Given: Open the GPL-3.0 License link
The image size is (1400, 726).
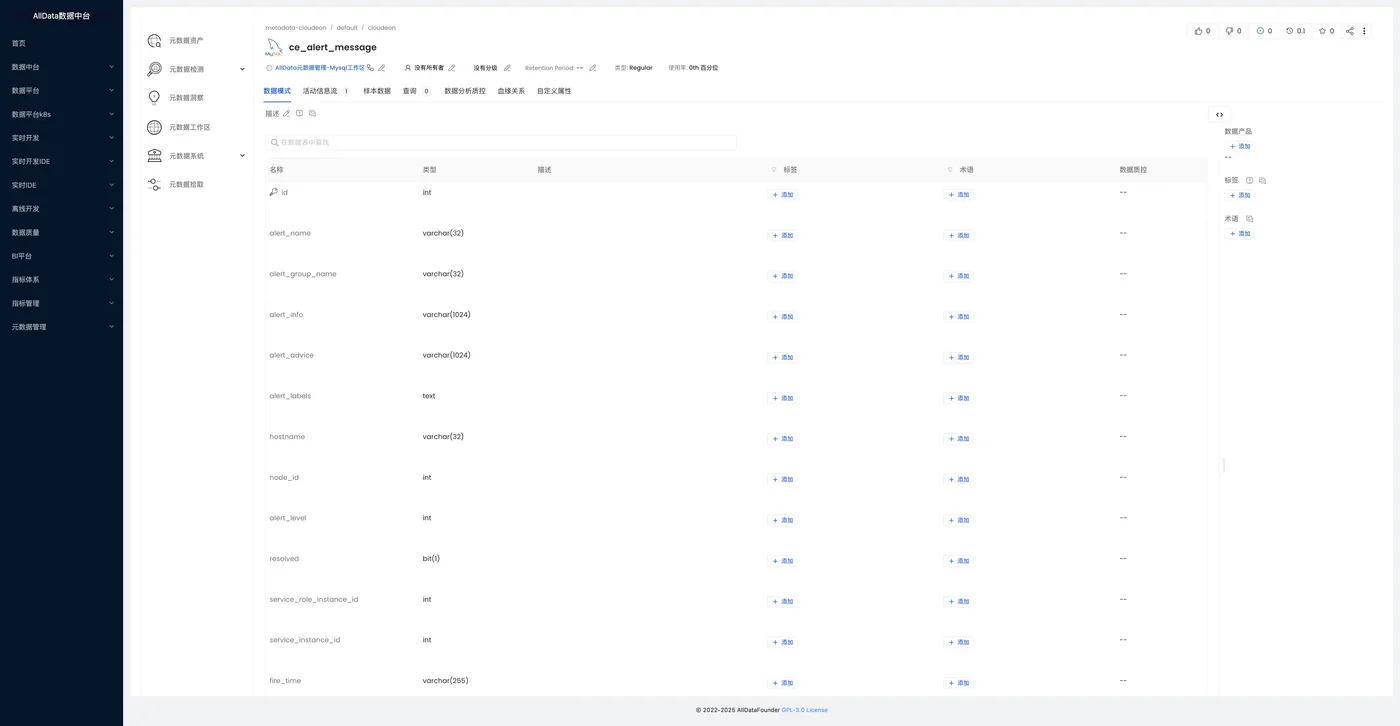Looking at the screenshot, I should pyautogui.click(x=805, y=710).
